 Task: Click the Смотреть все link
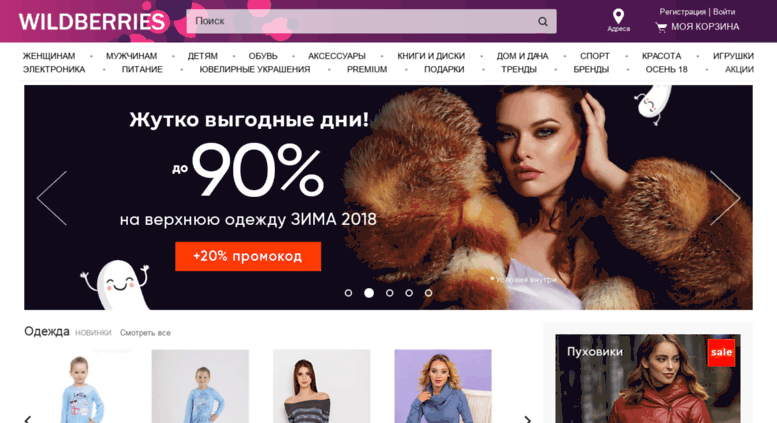[145, 333]
